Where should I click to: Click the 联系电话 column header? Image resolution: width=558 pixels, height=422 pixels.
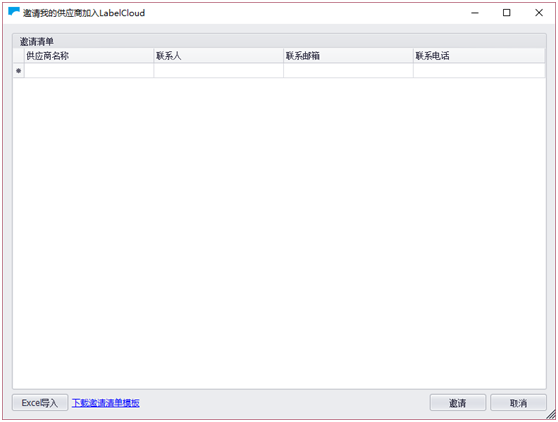click(479, 56)
